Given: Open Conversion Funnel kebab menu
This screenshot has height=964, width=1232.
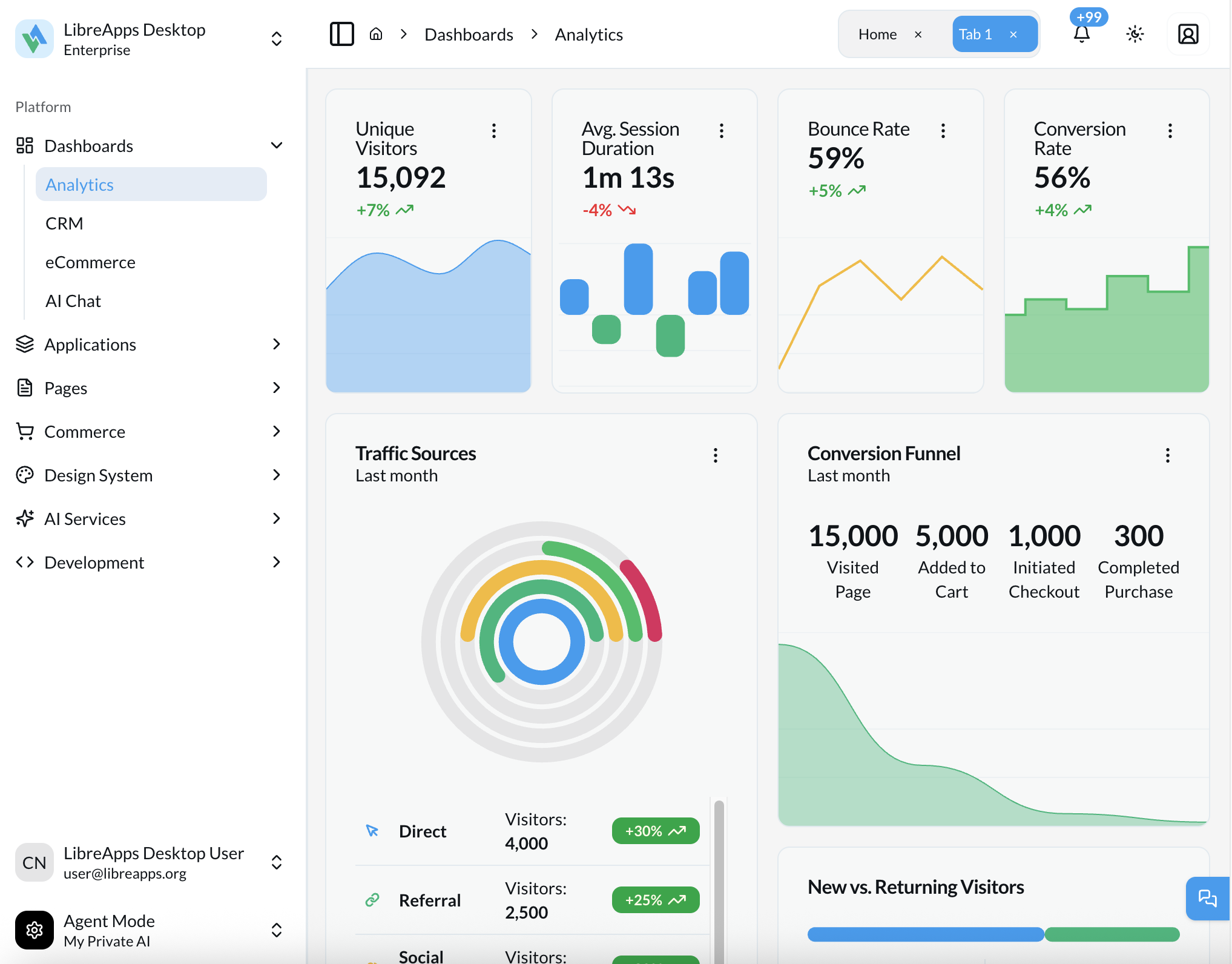Looking at the screenshot, I should 1167,455.
